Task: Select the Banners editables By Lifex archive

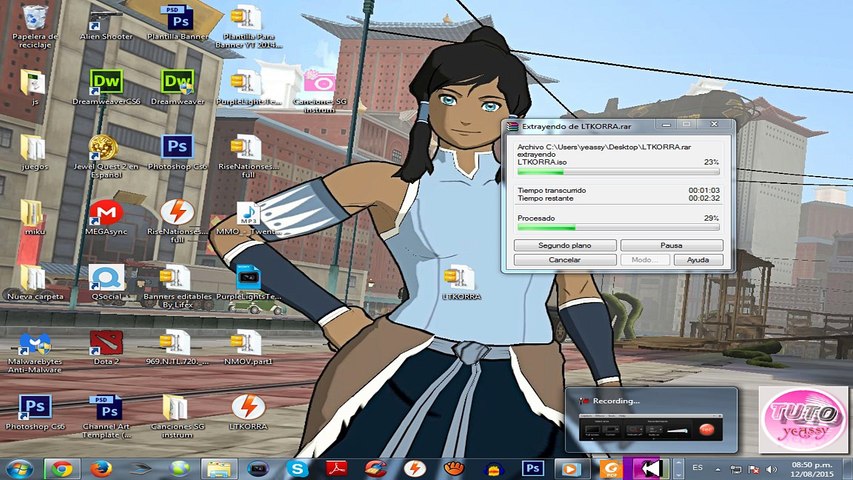Action: [177, 286]
